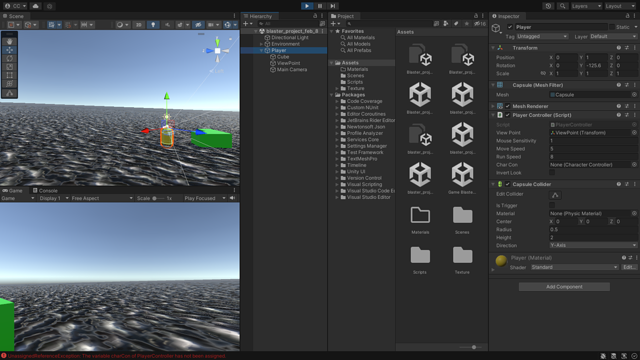Adjust the Project icon size slider
This screenshot has height=360, width=640.
click(473, 347)
